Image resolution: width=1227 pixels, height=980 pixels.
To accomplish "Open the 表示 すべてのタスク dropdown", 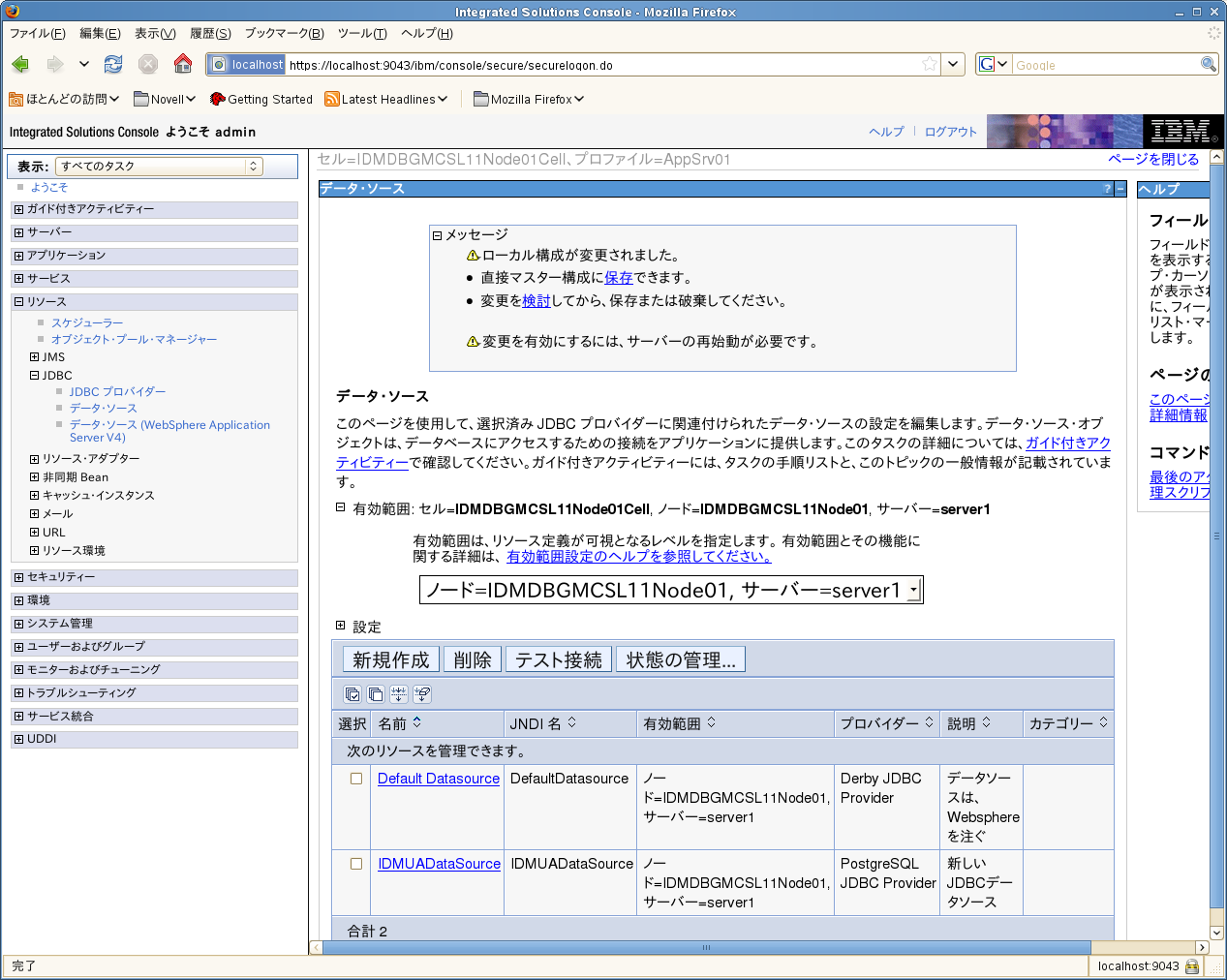I will click(160, 167).
